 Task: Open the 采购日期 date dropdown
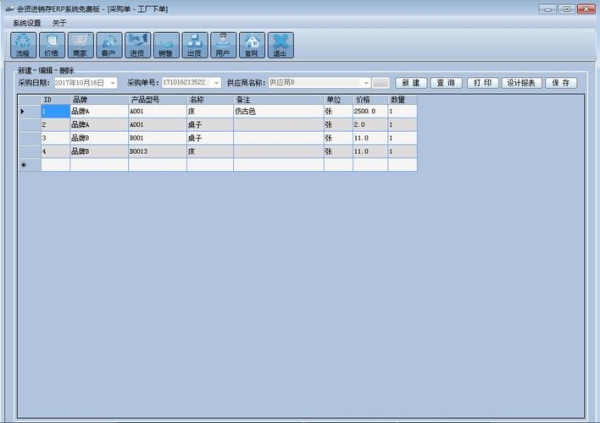pos(112,83)
